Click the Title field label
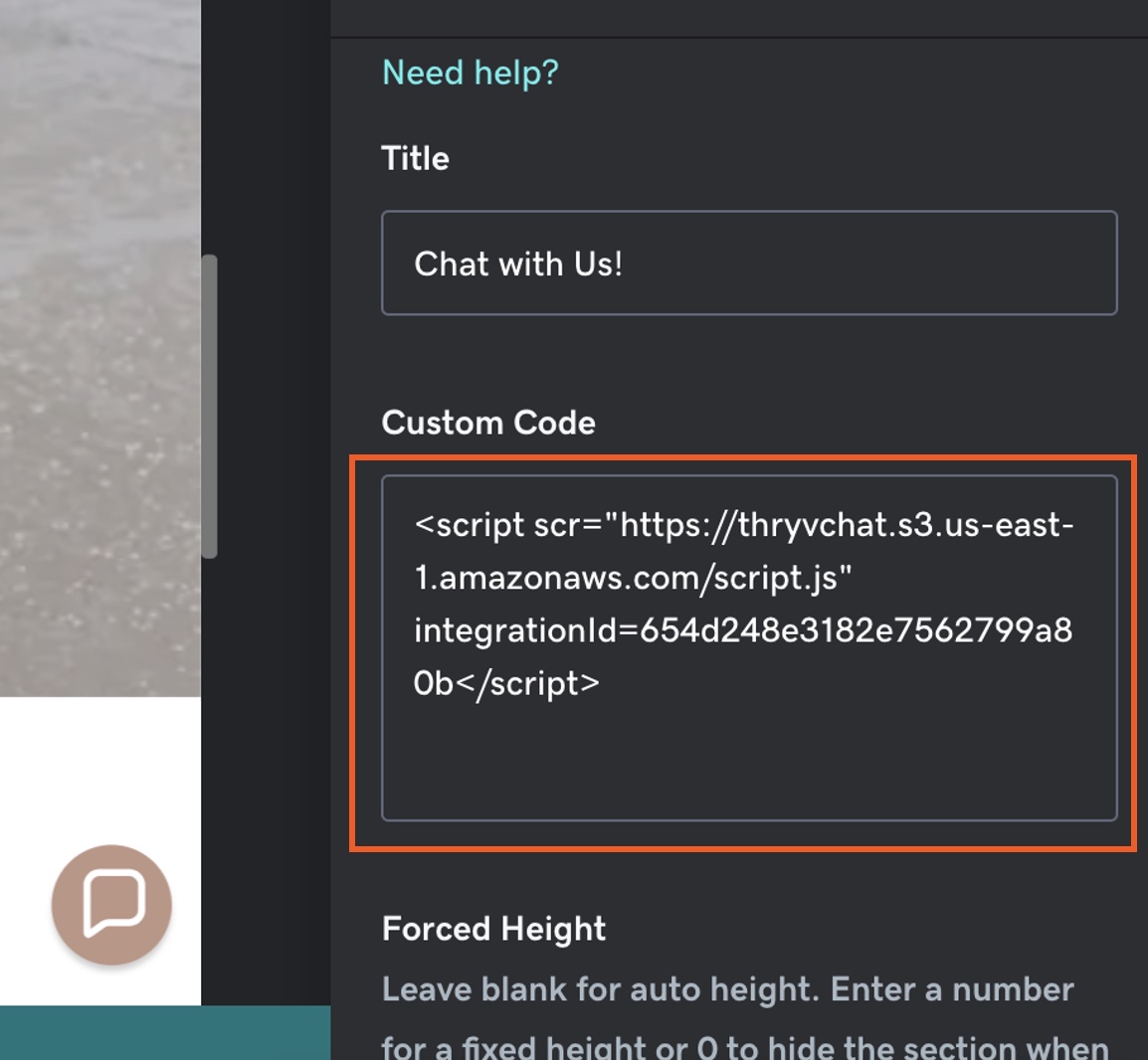This screenshot has height=1060, width=1148. 415,158
